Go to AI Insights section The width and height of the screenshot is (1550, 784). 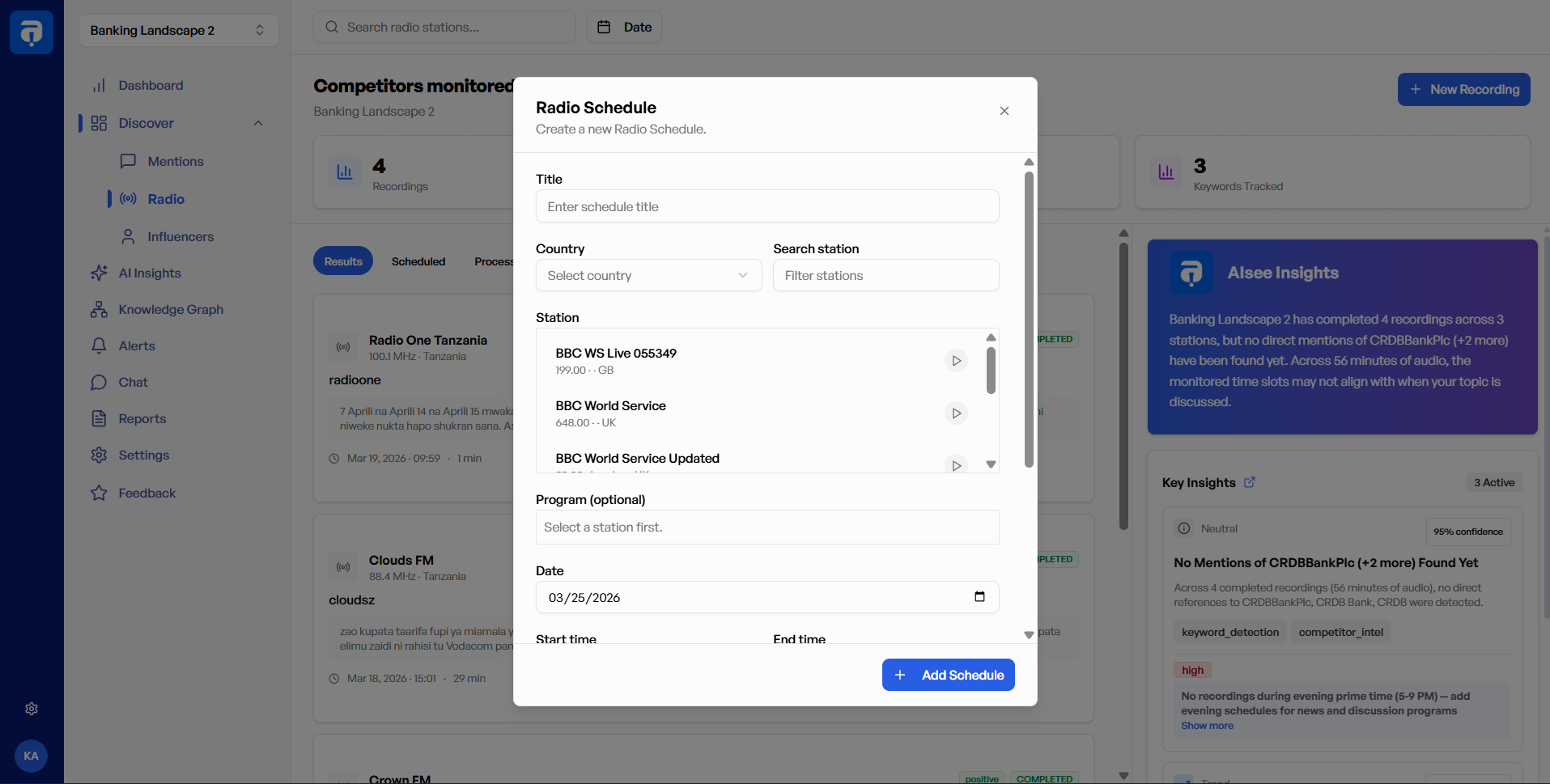coord(150,273)
